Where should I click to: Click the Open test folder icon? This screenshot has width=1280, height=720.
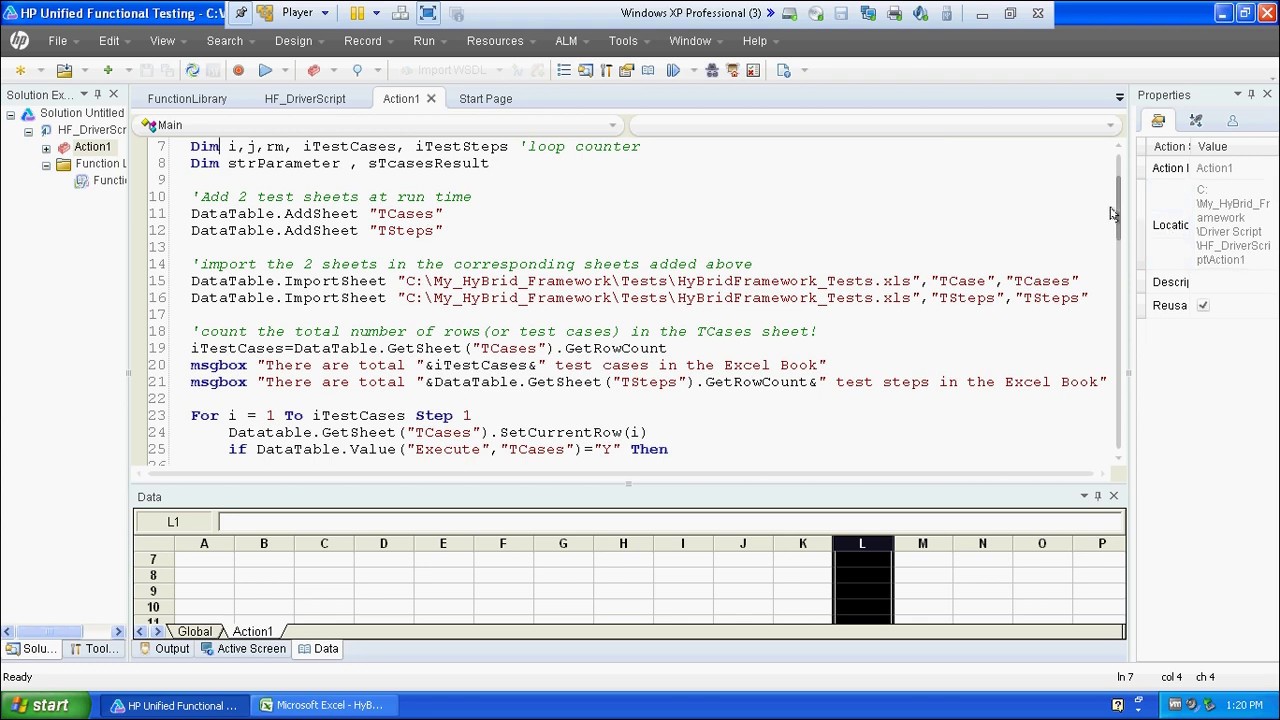coord(64,70)
